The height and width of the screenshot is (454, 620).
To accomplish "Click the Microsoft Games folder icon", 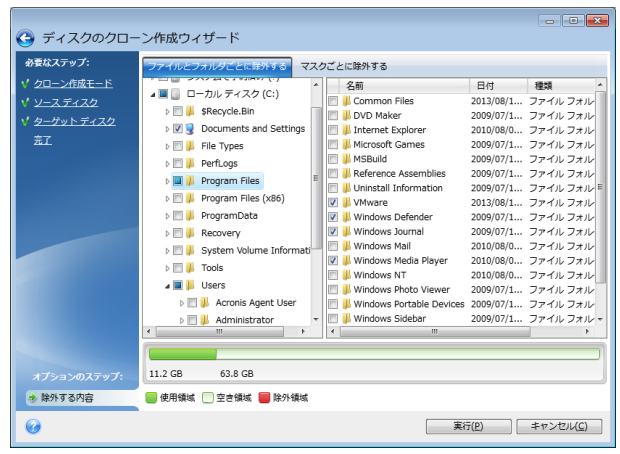I will (347, 144).
